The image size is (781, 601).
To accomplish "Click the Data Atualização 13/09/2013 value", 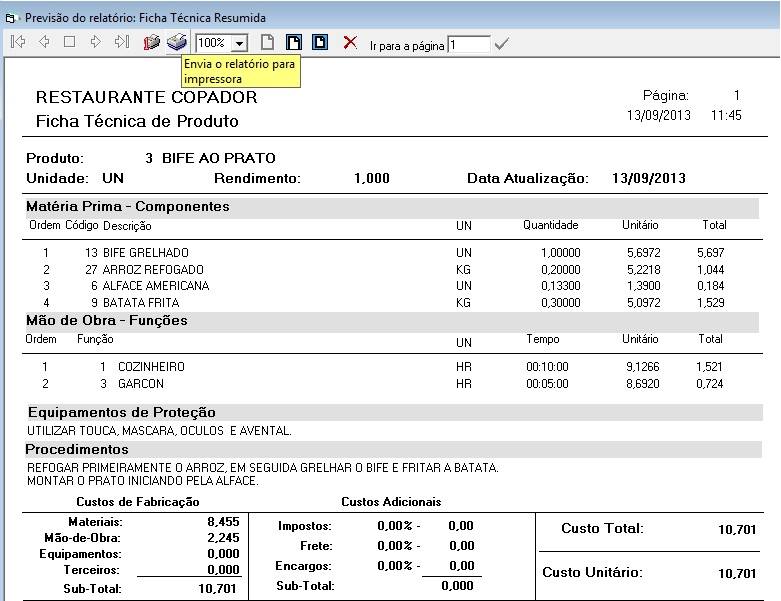I will tap(649, 178).
